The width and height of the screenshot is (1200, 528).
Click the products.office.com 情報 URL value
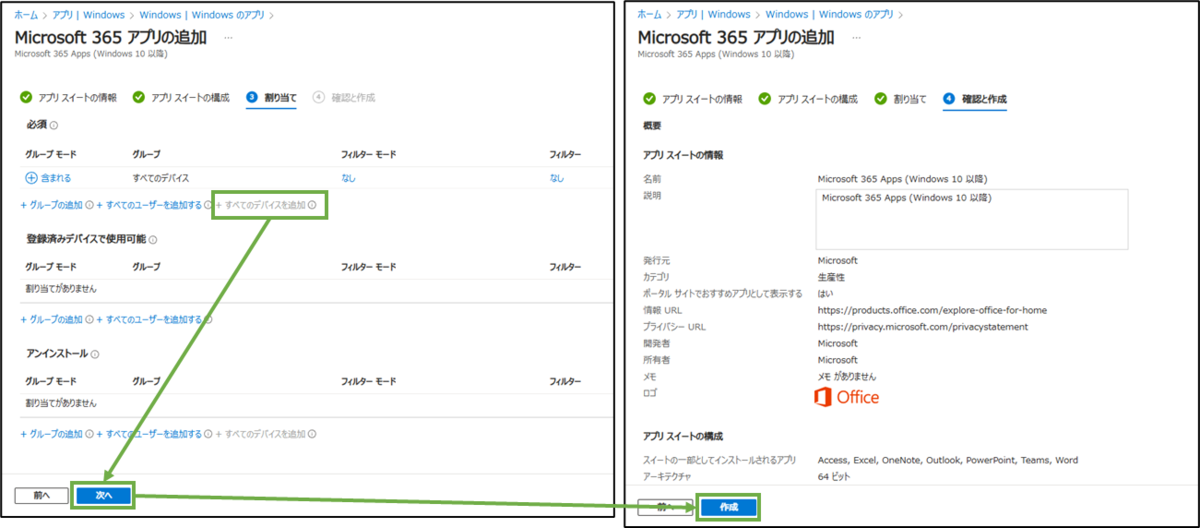click(x=932, y=310)
